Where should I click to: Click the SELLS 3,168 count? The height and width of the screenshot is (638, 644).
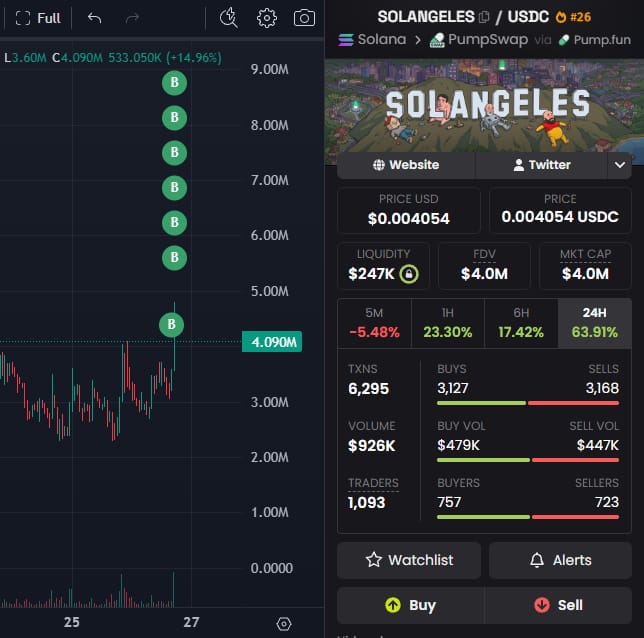(x=602, y=388)
